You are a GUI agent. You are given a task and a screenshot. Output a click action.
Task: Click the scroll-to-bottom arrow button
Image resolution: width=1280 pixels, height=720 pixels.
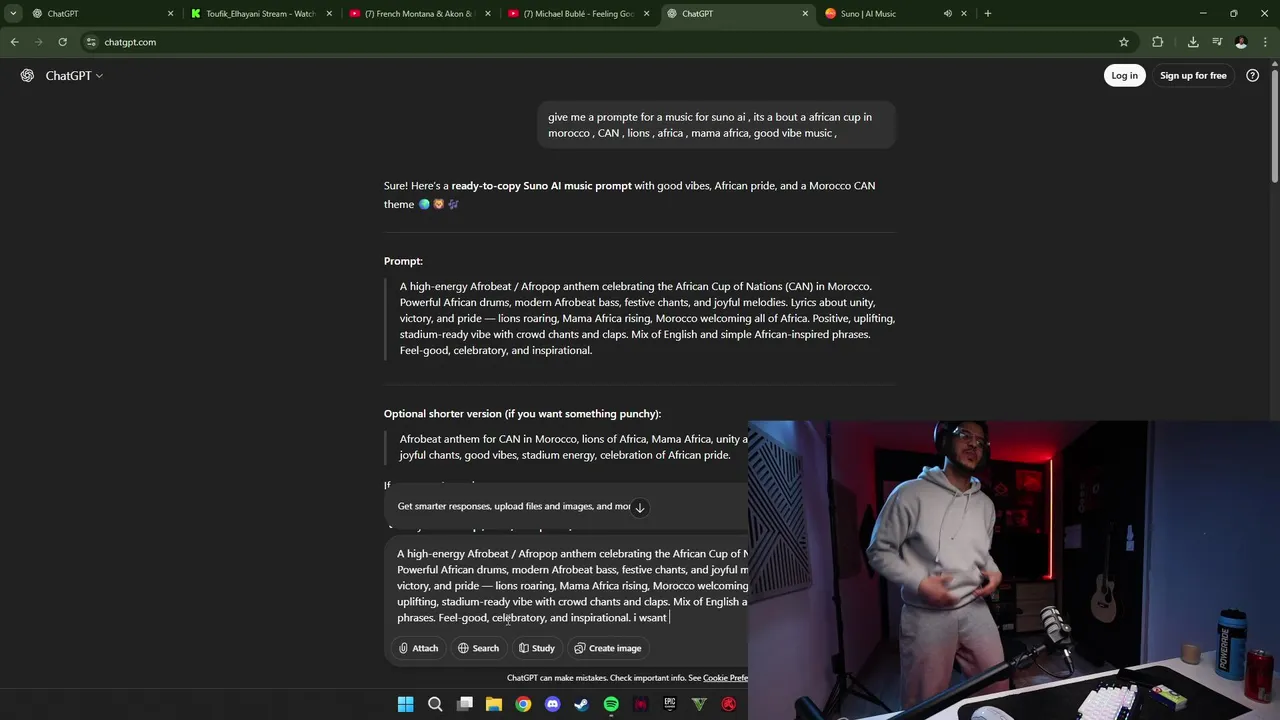640,507
